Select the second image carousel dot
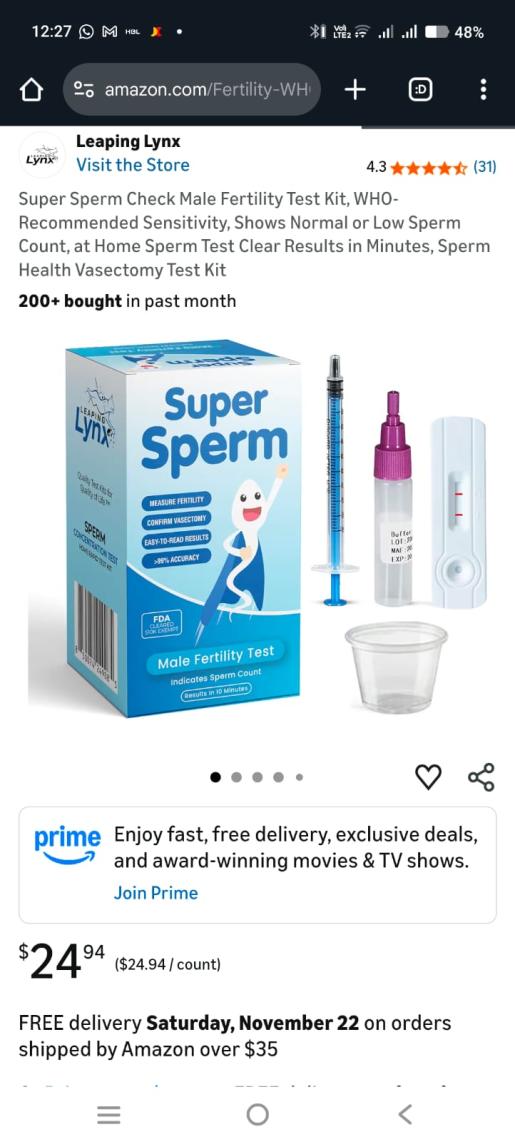Image resolution: width=515 pixels, height=1142 pixels. coord(236,777)
